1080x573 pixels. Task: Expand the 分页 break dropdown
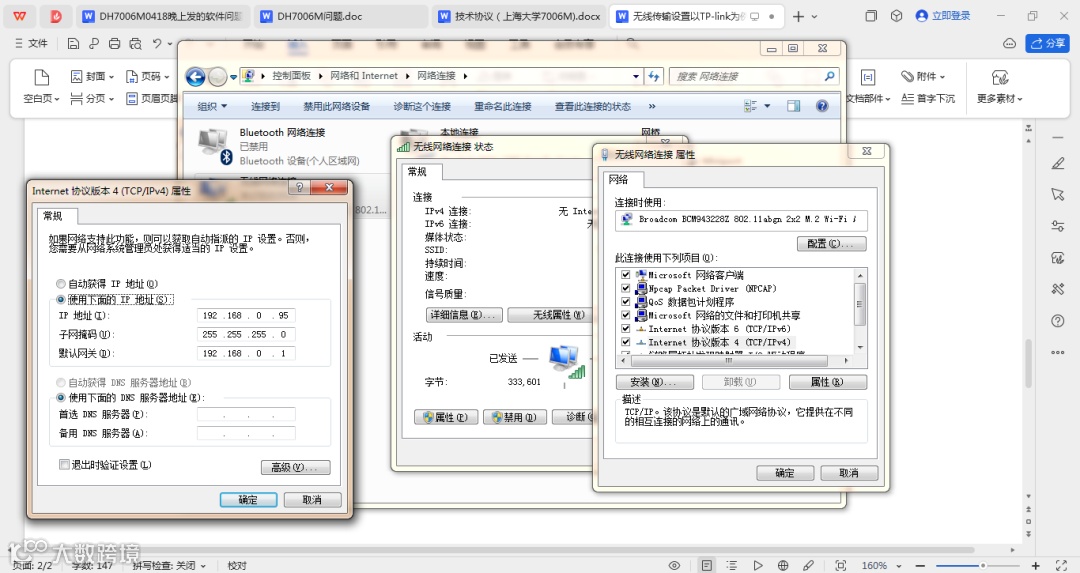pyautogui.click(x=112, y=99)
